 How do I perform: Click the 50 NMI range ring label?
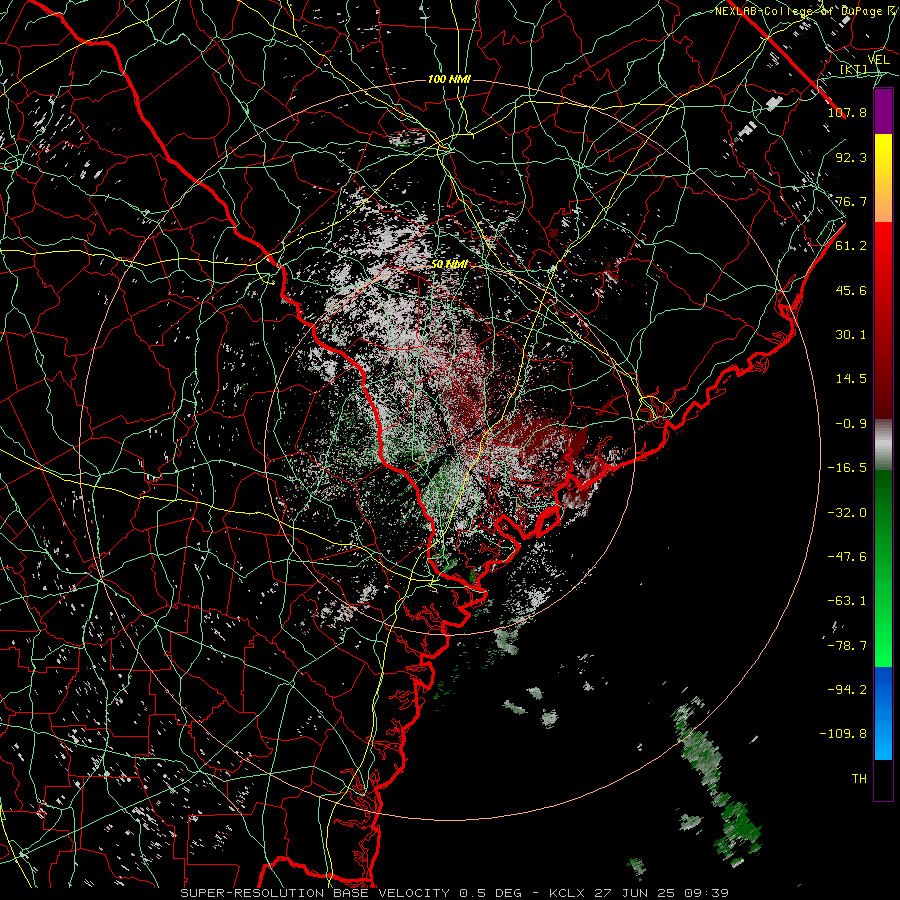[x=449, y=264]
